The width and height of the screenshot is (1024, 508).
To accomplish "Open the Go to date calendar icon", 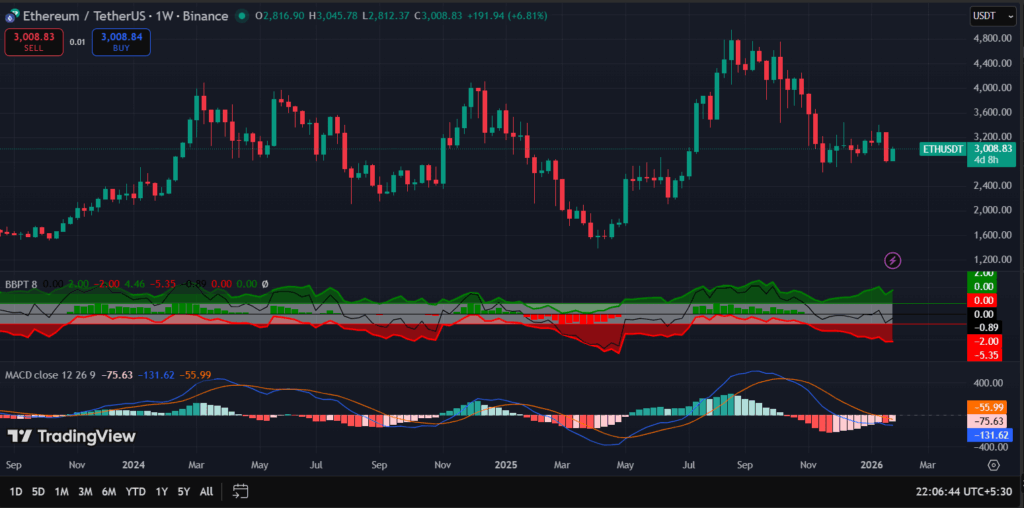I will 240,491.
